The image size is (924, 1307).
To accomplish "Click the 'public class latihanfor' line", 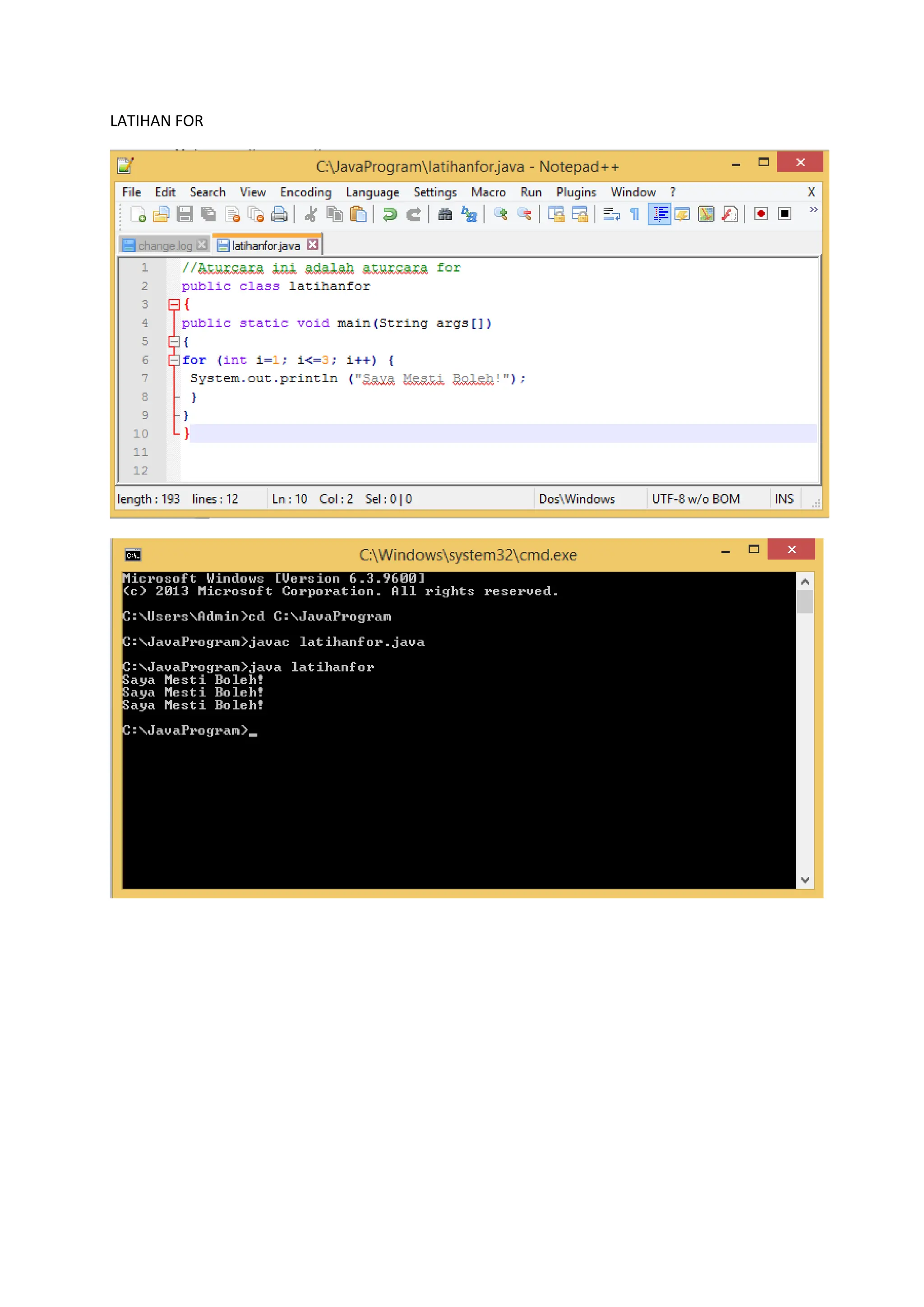I will point(275,286).
